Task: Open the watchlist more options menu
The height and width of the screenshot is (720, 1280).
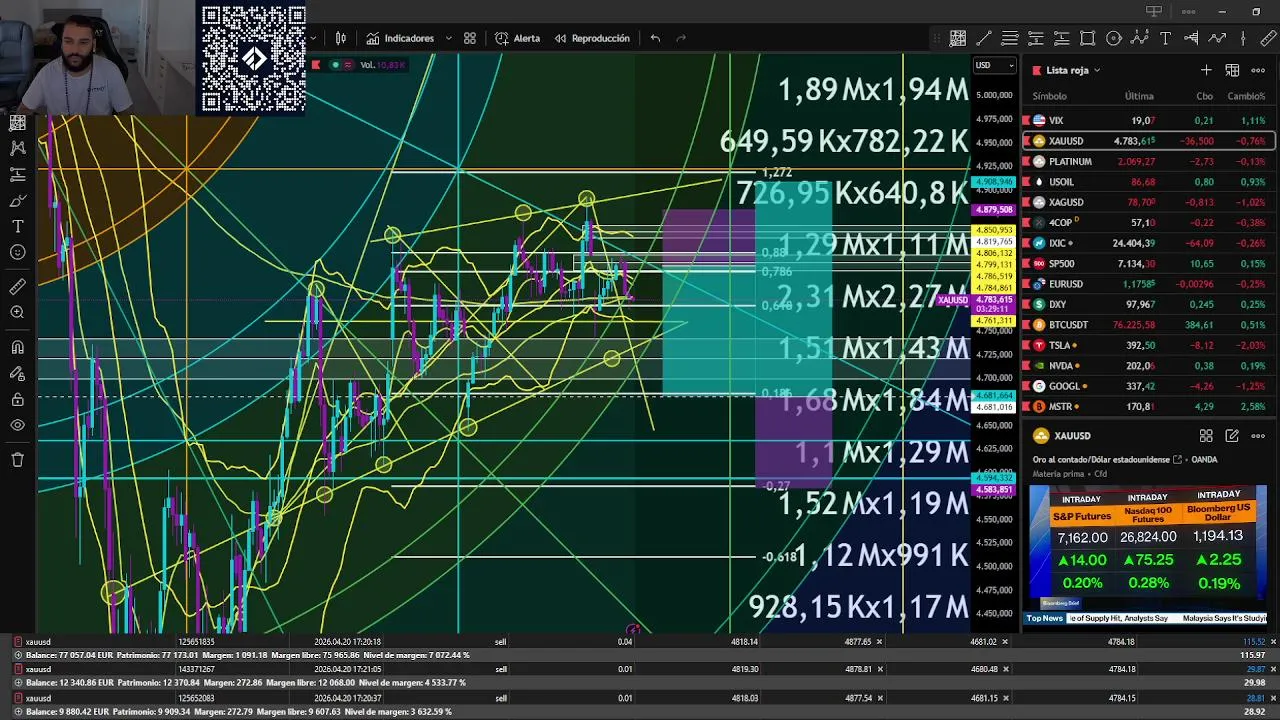Action: [1258, 70]
